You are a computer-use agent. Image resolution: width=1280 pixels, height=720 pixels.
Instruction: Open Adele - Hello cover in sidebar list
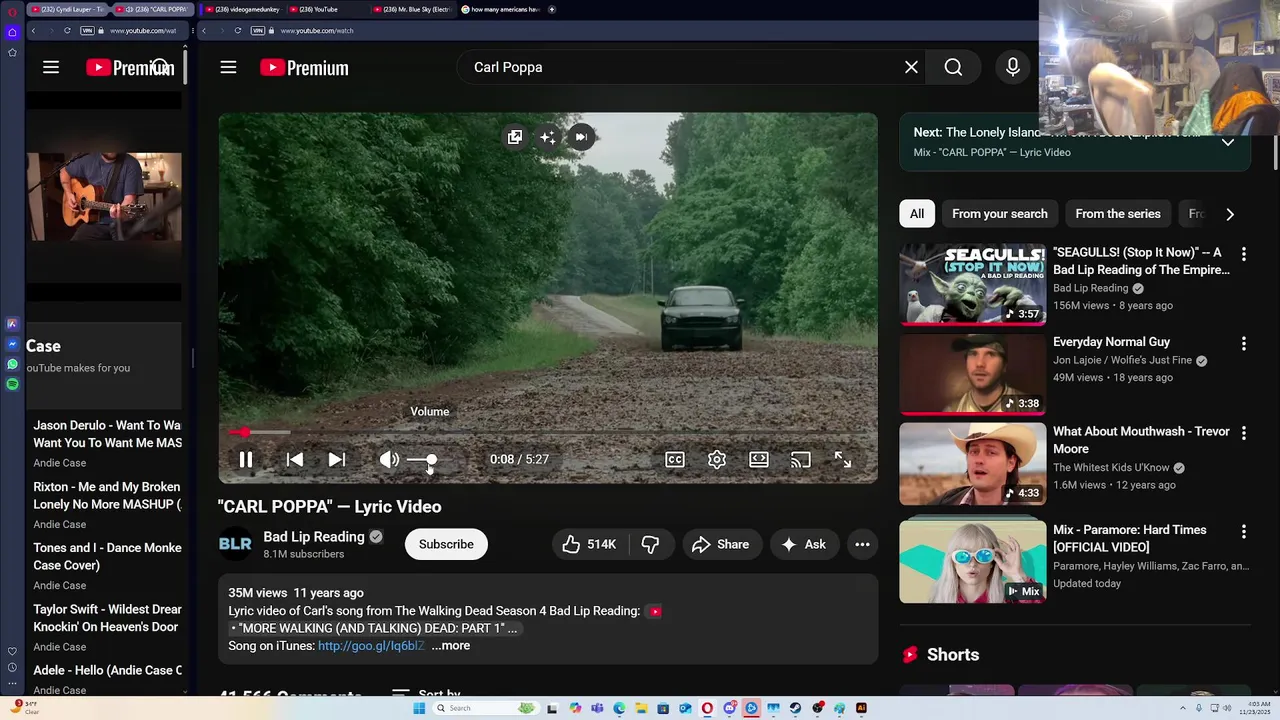click(x=107, y=671)
